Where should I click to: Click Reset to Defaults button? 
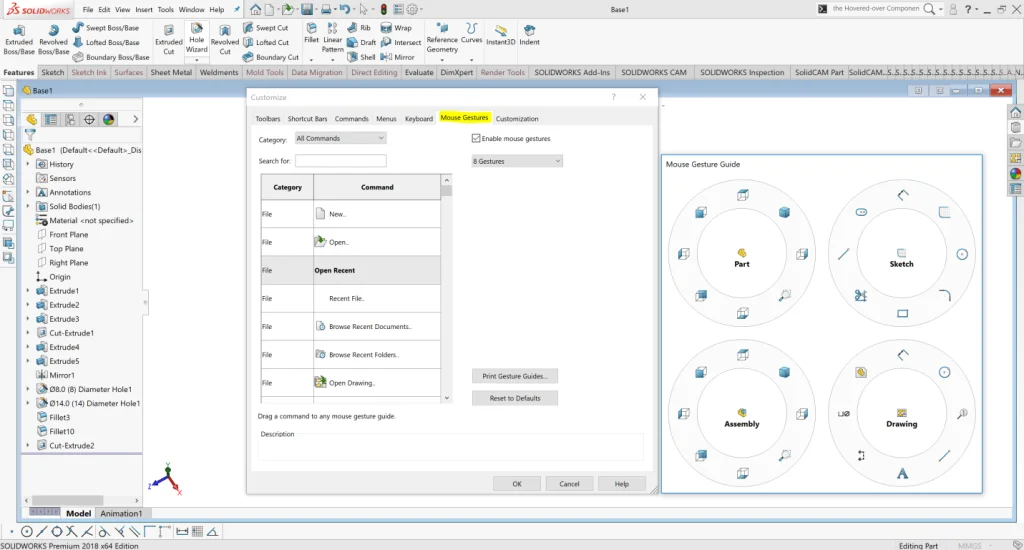[x=515, y=398]
